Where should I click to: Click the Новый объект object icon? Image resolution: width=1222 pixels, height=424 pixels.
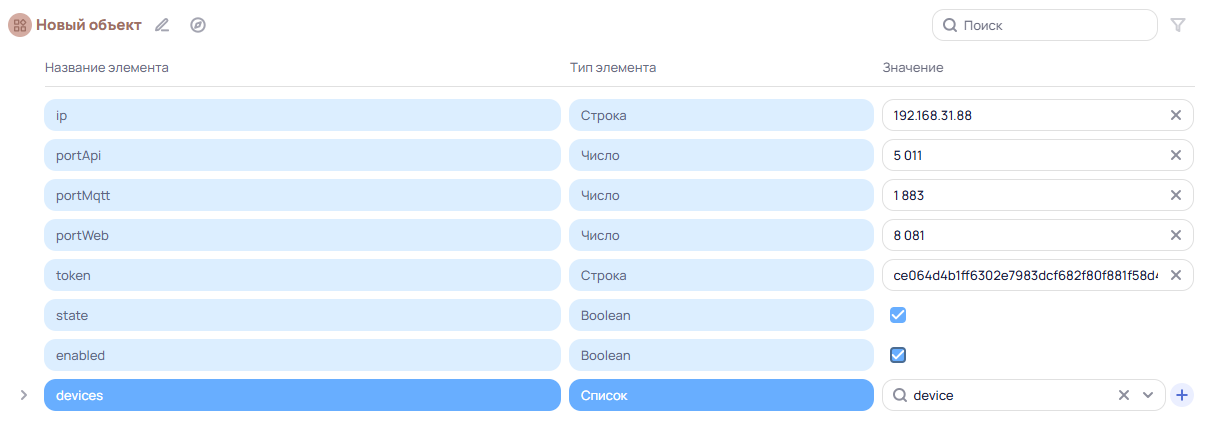(x=20, y=25)
